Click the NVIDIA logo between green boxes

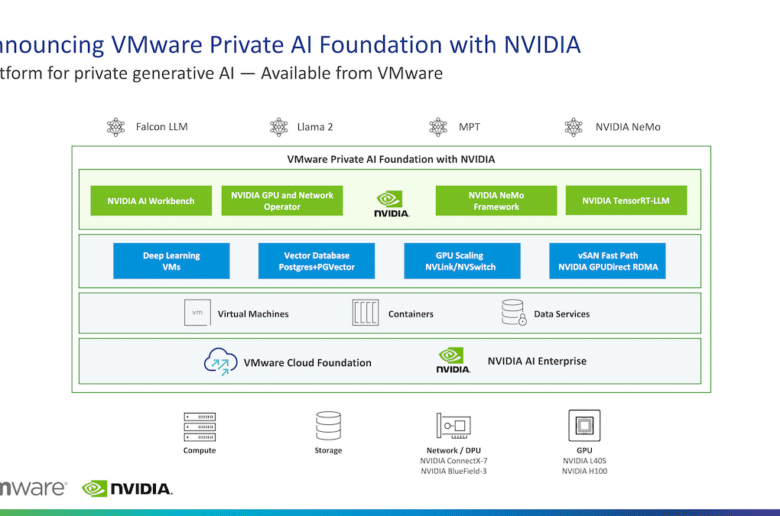coord(391,204)
